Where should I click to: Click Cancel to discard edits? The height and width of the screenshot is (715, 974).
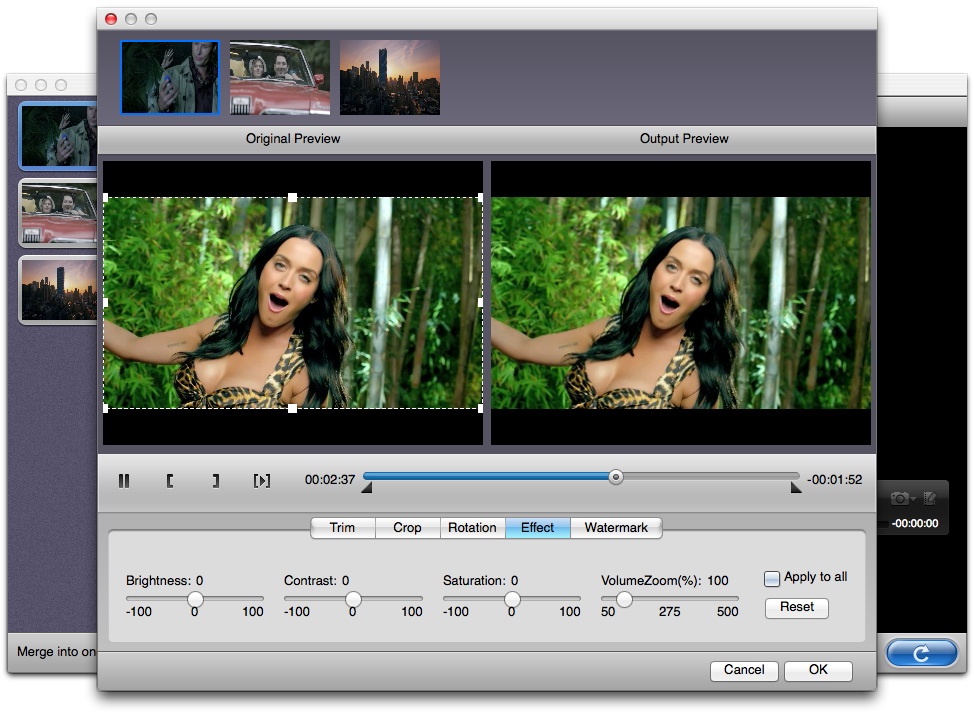pyautogui.click(x=744, y=670)
